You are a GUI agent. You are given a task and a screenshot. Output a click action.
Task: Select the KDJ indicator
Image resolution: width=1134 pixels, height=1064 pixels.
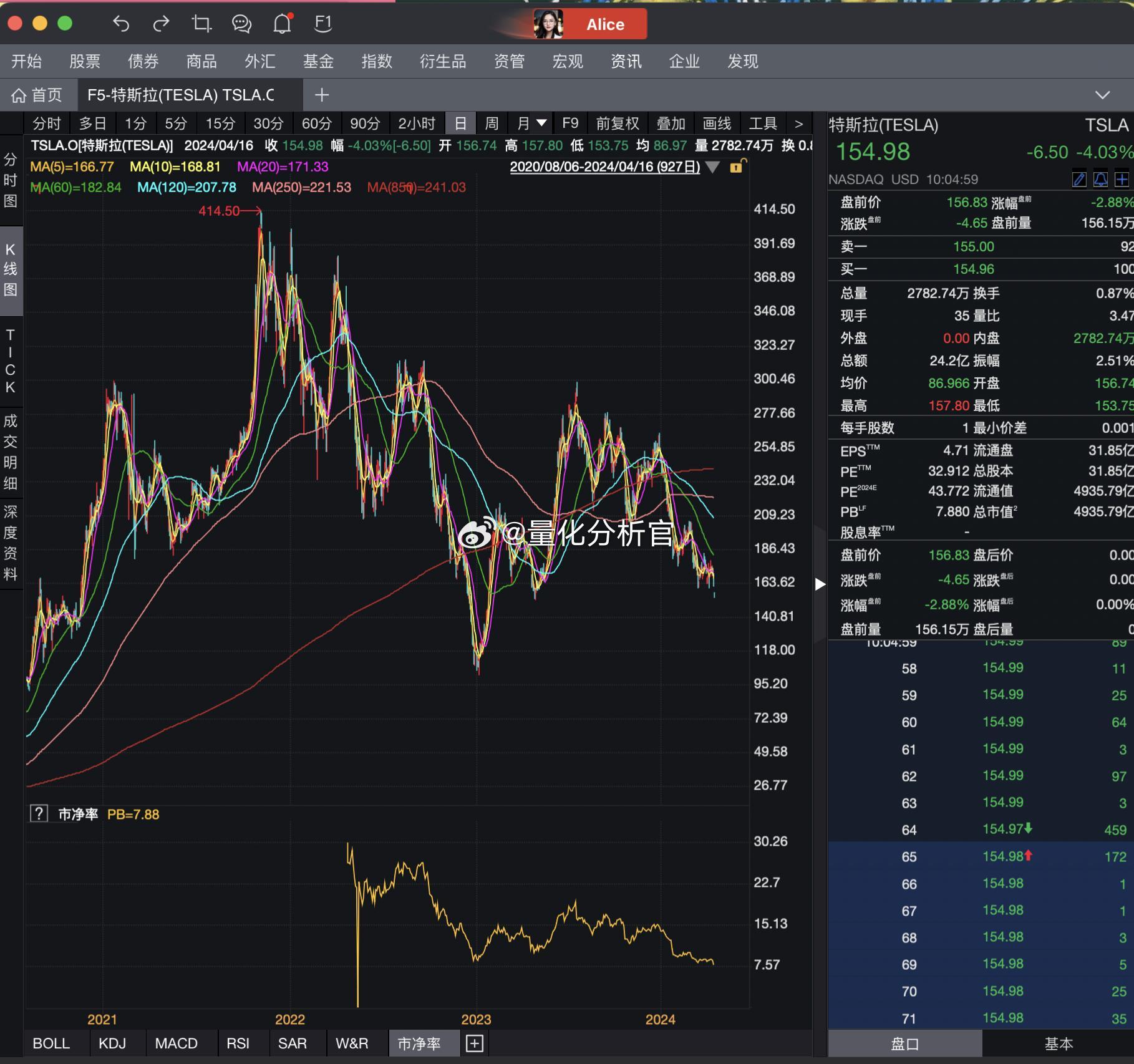[112, 1043]
